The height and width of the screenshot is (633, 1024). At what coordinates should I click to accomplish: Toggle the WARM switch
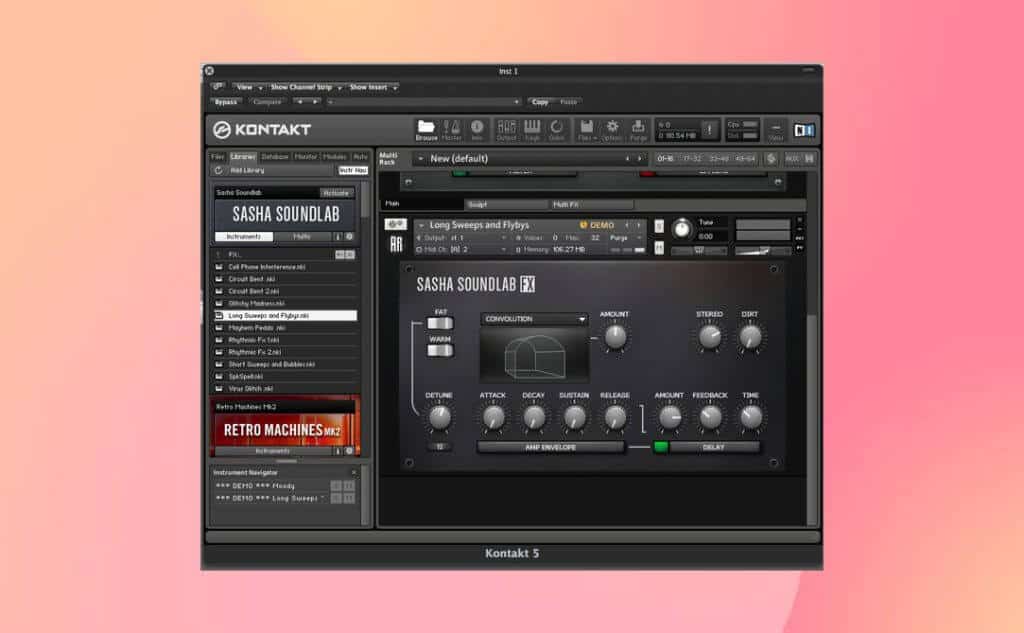[440, 350]
